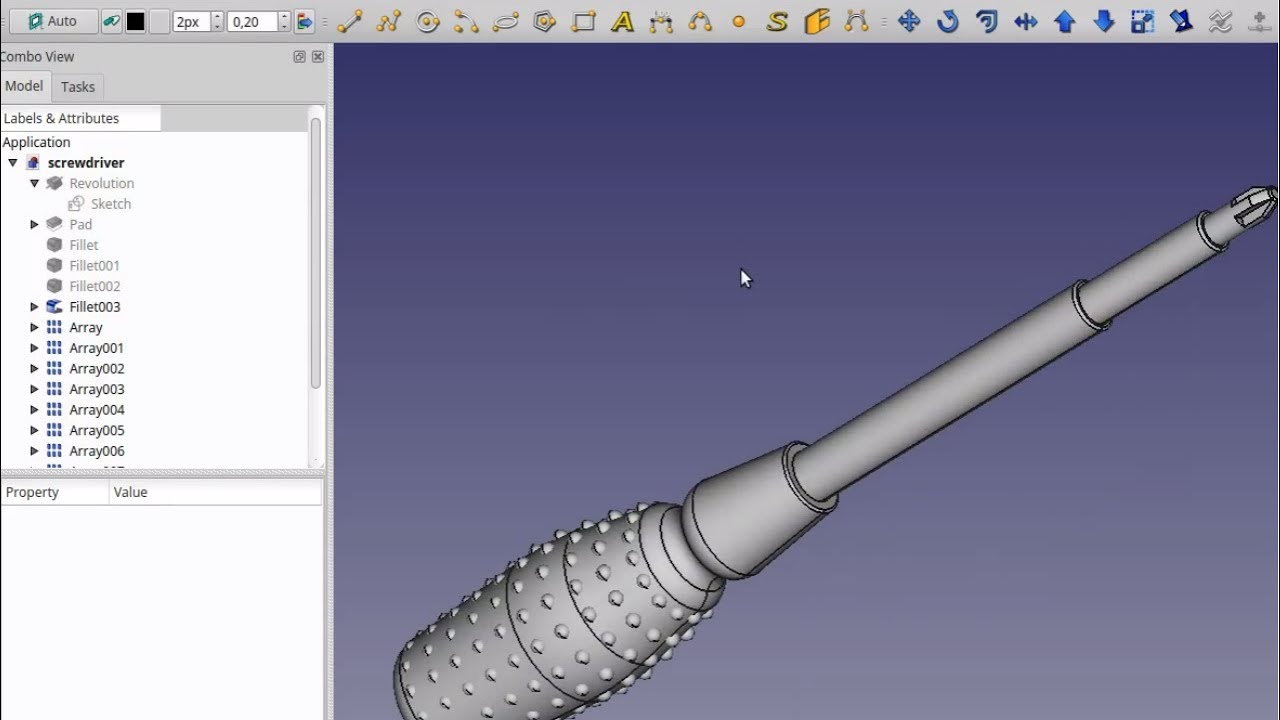Select the Fillet002 tree item
This screenshot has width=1280, height=720.
95,286
